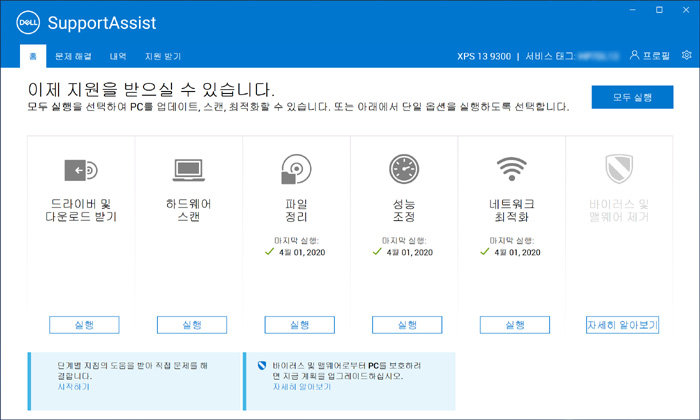Click the performance tuning gauge icon

point(404,169)
